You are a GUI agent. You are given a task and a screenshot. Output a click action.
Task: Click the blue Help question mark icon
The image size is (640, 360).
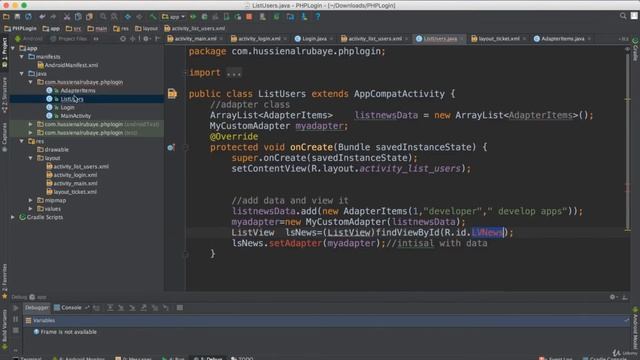[x=318, y=17]
